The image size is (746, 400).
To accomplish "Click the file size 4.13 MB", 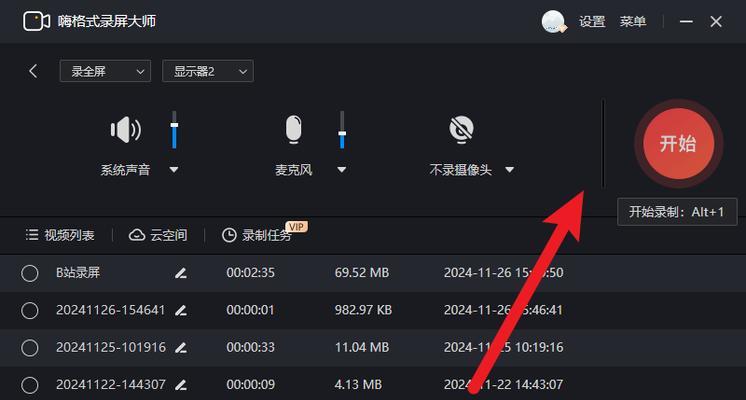I will (x=358, y=384).
